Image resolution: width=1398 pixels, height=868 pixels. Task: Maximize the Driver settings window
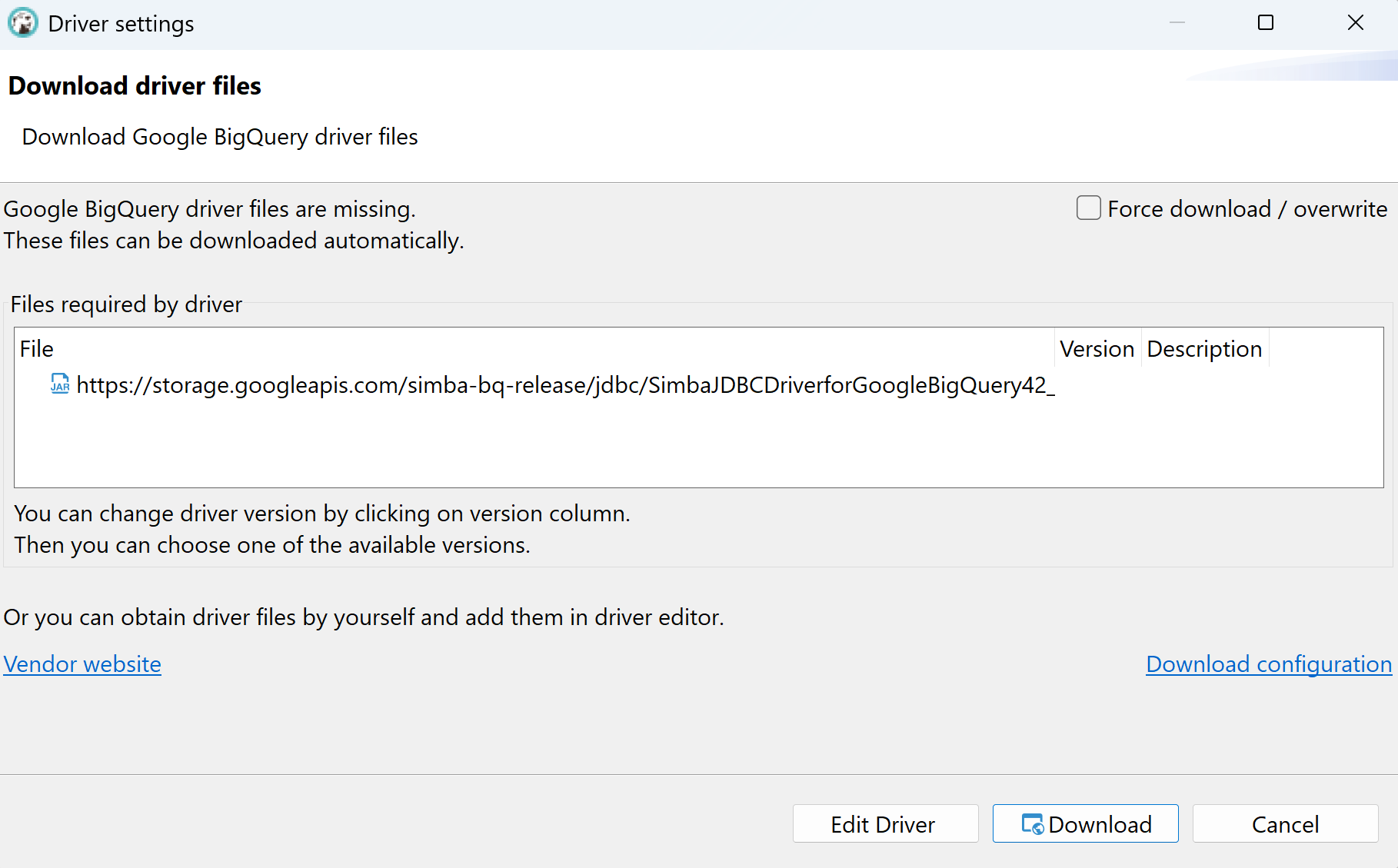1266,23
